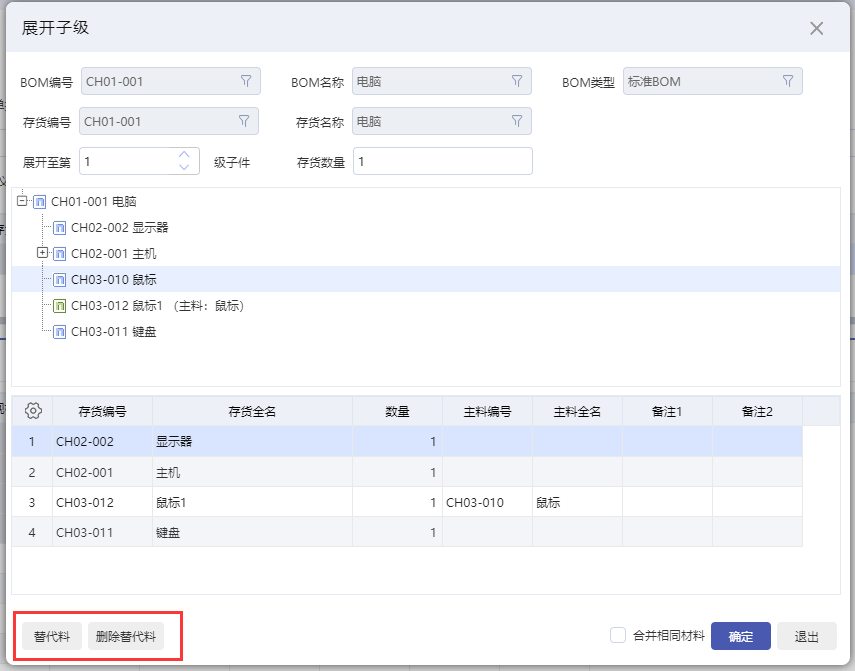Click the blue item icon beside CH03-010 鼠标
Screen dimensions: 855x671
58,279
